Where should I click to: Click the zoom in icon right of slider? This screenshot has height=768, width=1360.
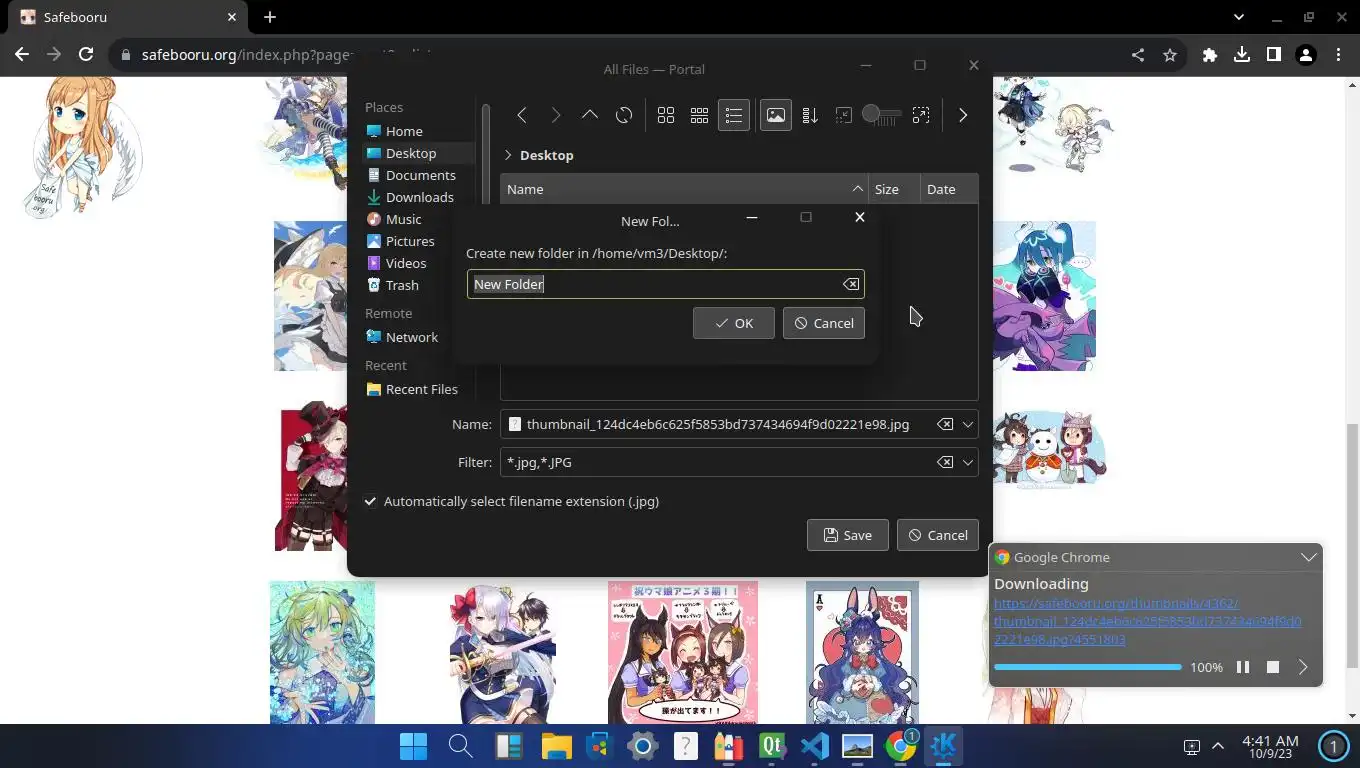click(x=921, y=116)
